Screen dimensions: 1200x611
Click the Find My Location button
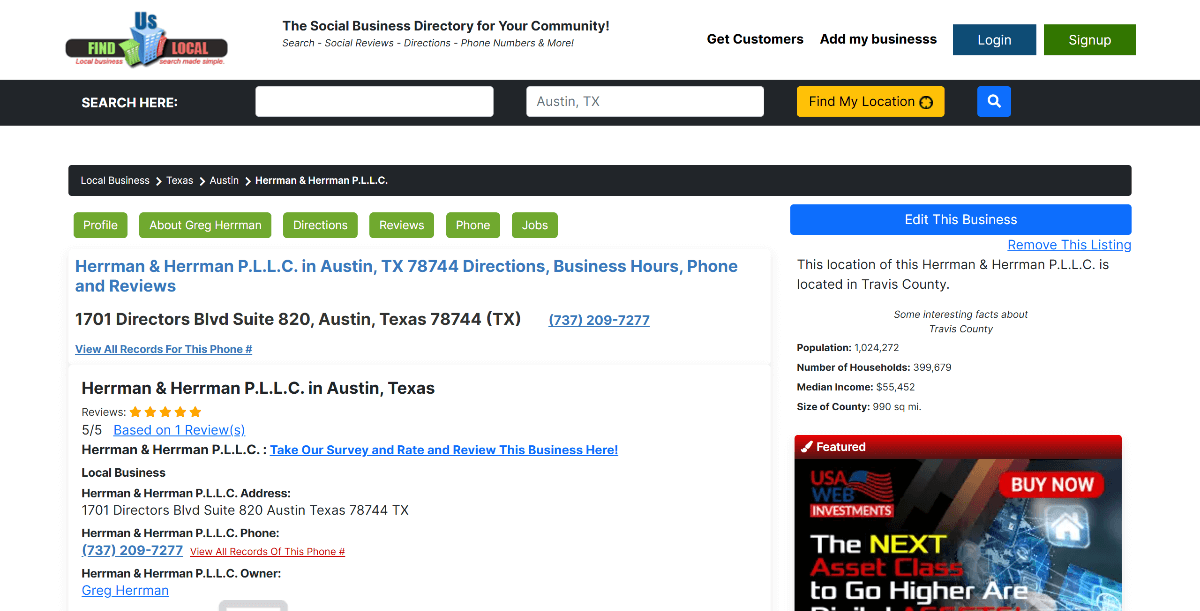(x=870, y=101)
